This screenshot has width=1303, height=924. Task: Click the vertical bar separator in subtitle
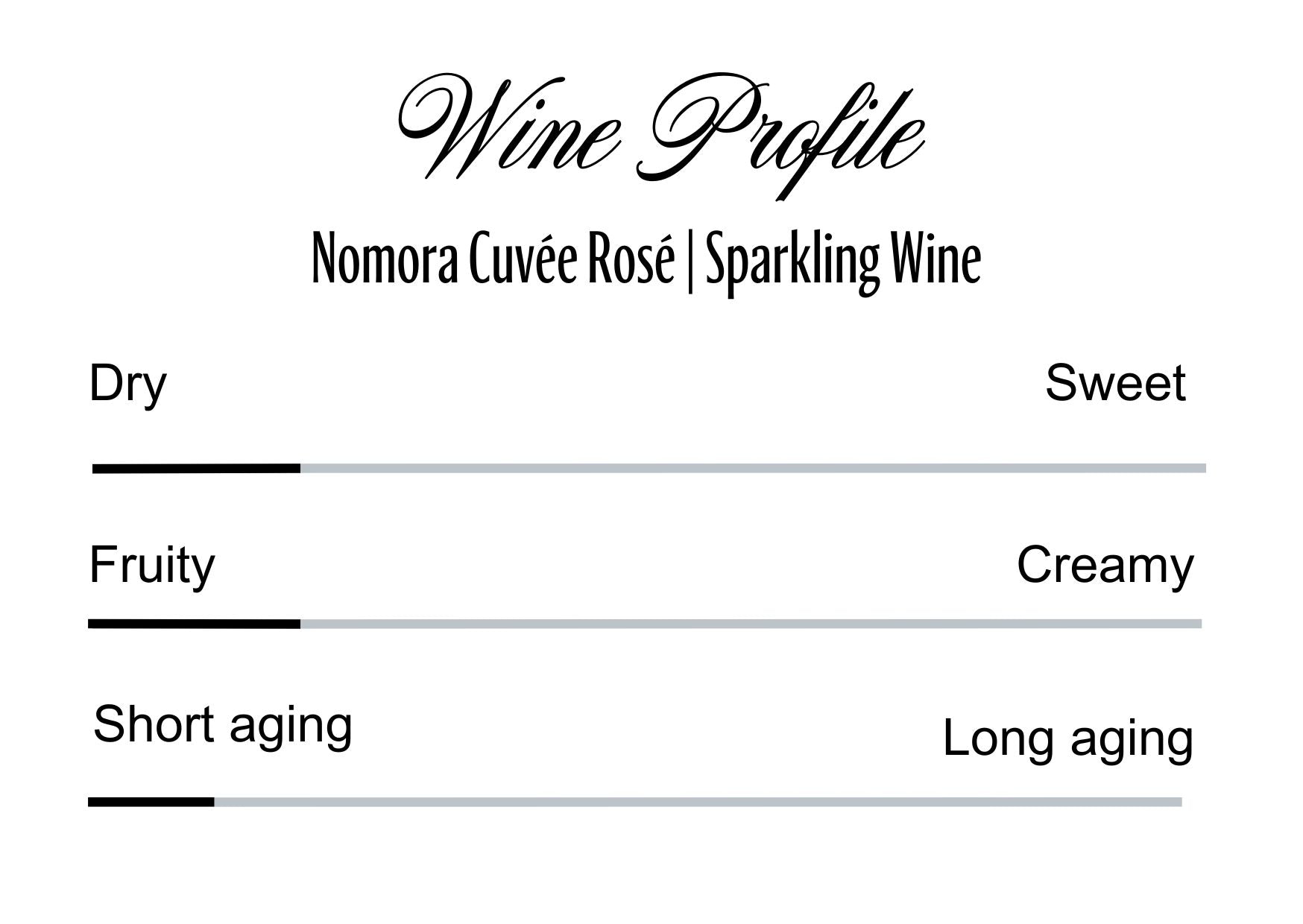(690, 261)
